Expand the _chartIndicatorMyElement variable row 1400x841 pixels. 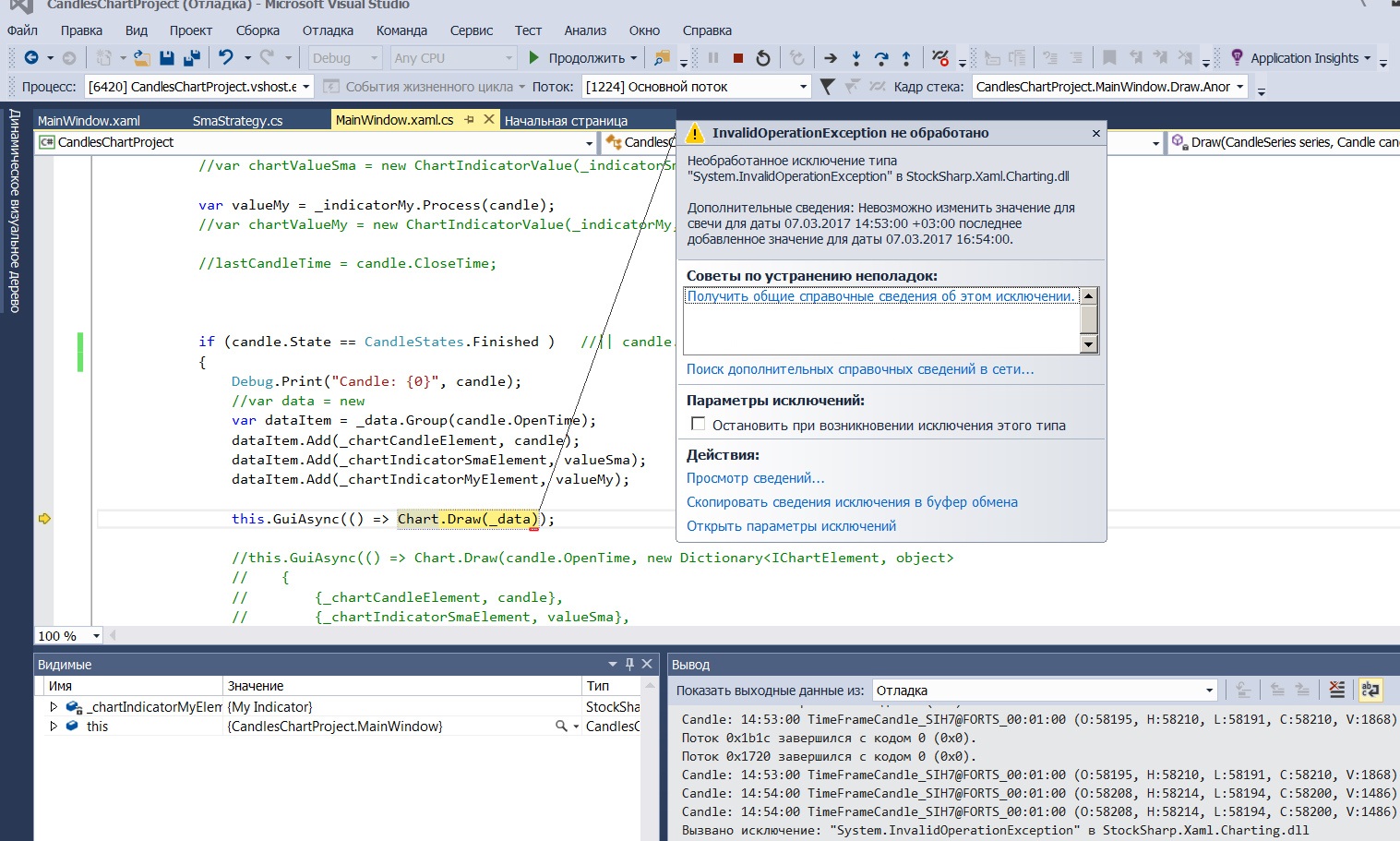click(x=54, y=706)
